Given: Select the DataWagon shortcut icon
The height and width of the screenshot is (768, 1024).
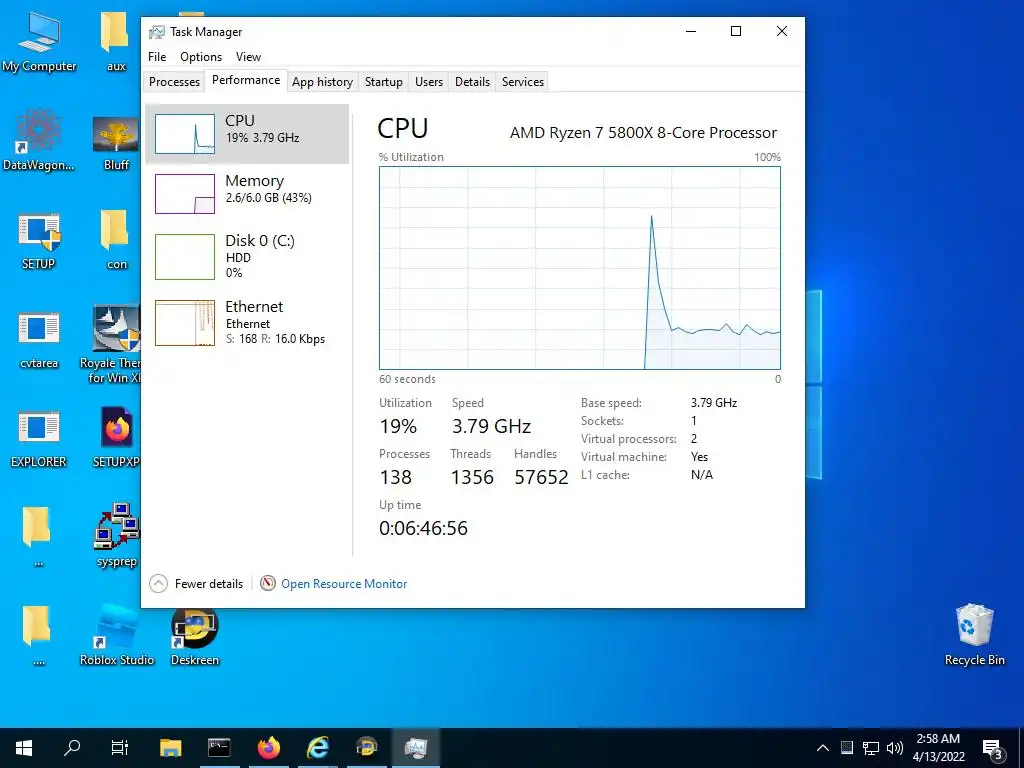Looking at the screenshot, I should (x=39, y=140).
